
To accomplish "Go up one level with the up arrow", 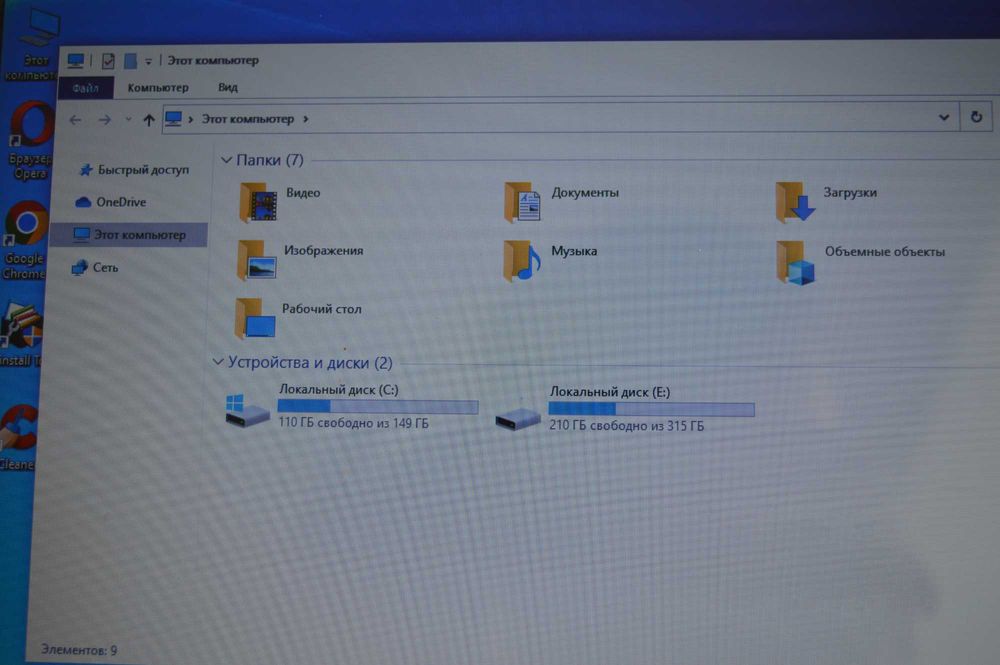I will click(149, 120).
